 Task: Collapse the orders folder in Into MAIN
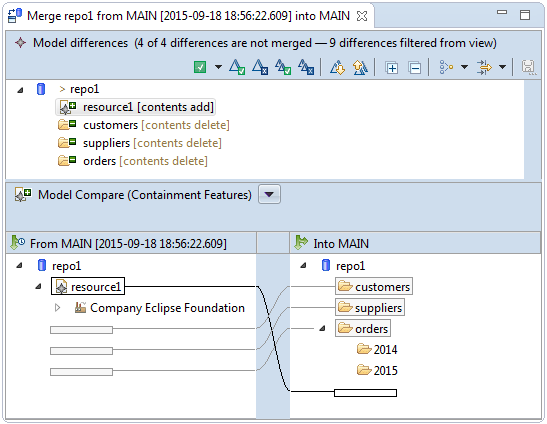point(322,328)
